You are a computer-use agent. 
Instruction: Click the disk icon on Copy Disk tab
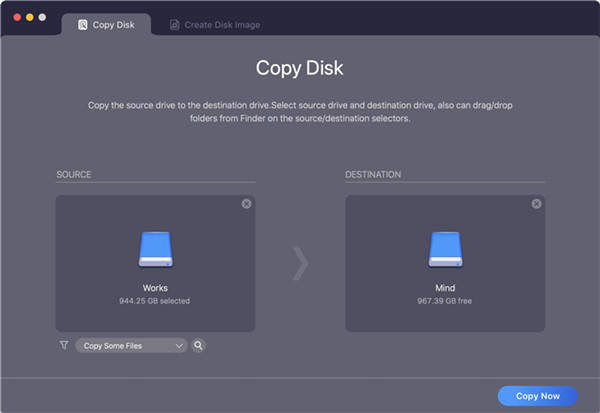[83, 24]
